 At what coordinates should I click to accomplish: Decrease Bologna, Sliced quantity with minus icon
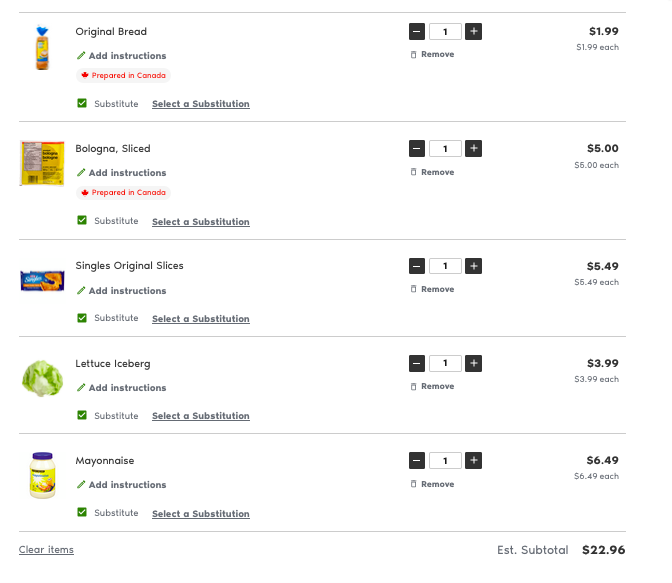tap(417, 148)
